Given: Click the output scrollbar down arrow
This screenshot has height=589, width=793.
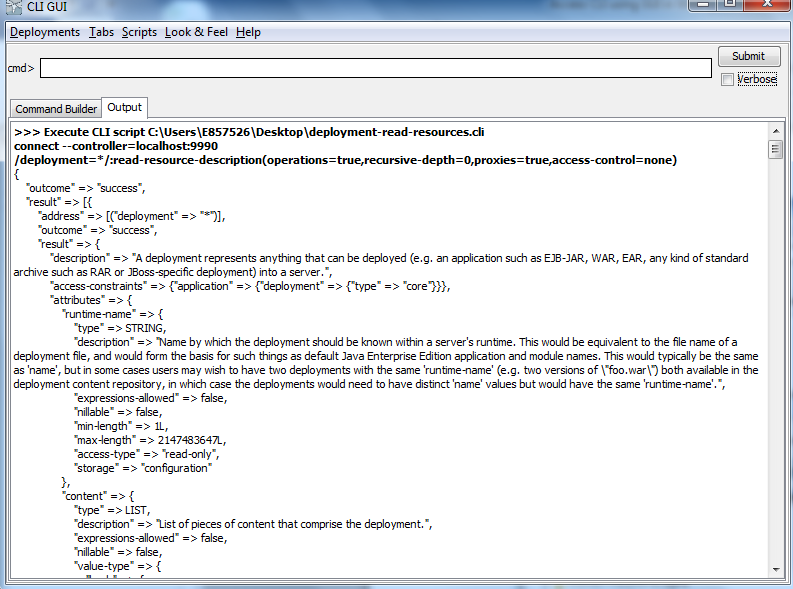Looking at the screenshot, I should pos(775,569).
